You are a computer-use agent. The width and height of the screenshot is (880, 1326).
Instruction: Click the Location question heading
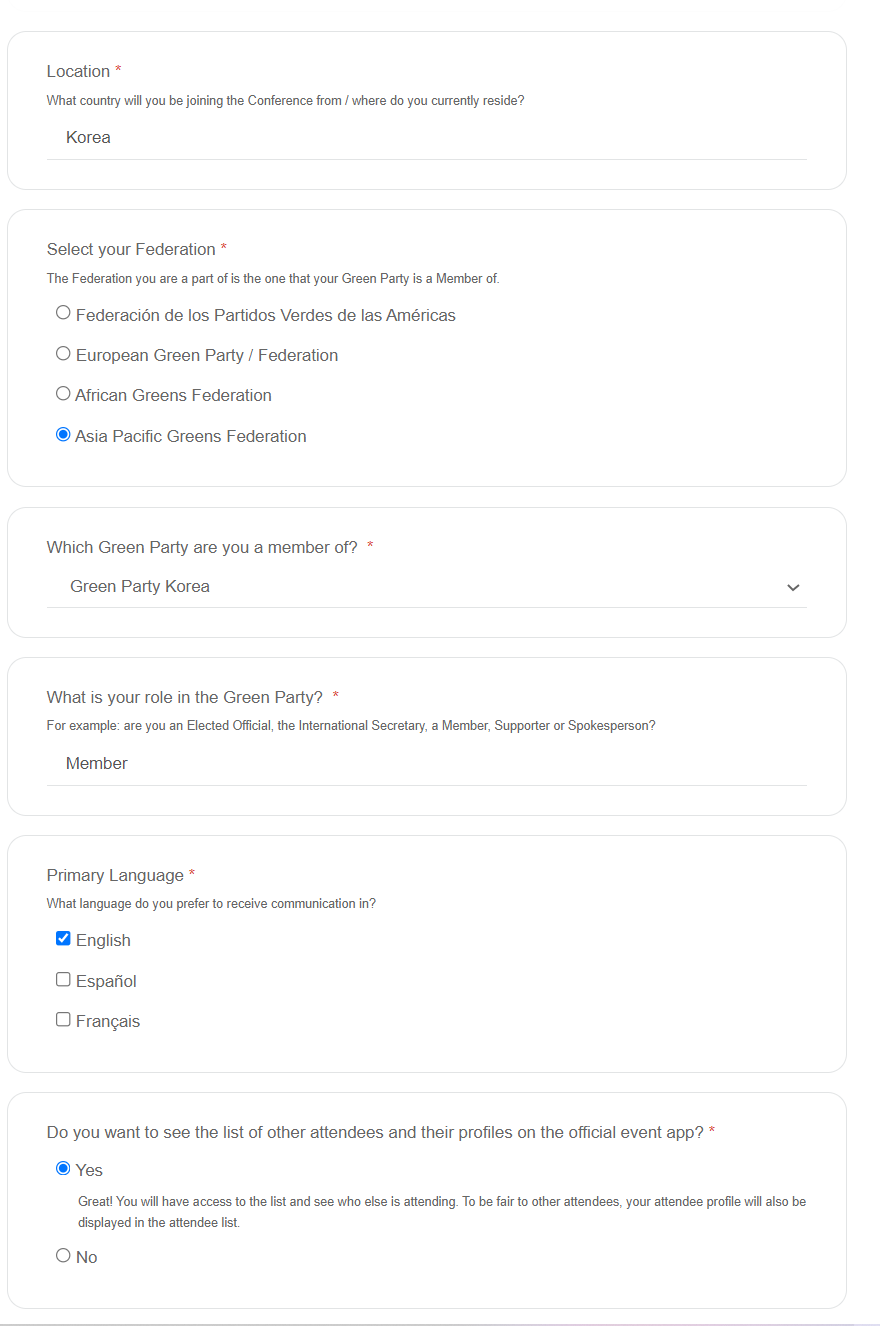pyautogui.click(x=78, y=72)
